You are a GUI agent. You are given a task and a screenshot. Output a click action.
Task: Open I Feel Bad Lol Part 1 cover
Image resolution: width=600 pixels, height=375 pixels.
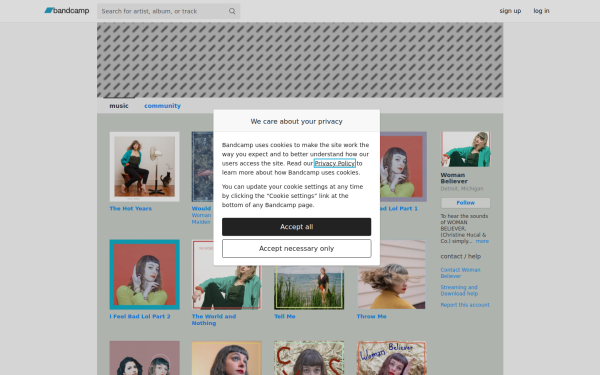click(x=403, y=167)
